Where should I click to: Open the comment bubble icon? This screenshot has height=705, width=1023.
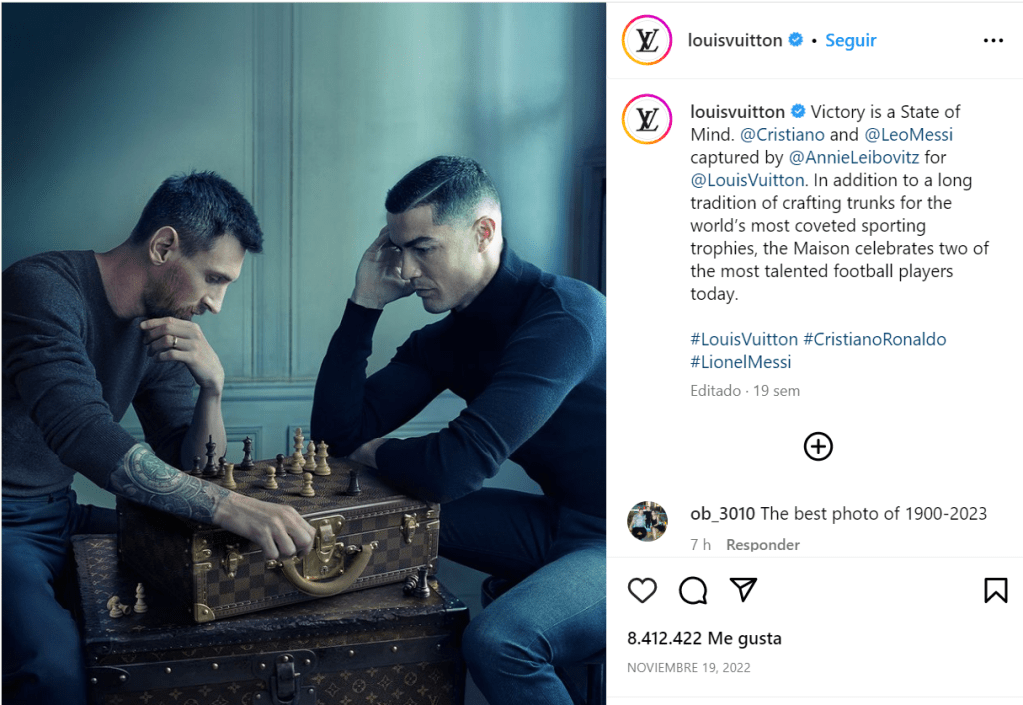(692, 591)
